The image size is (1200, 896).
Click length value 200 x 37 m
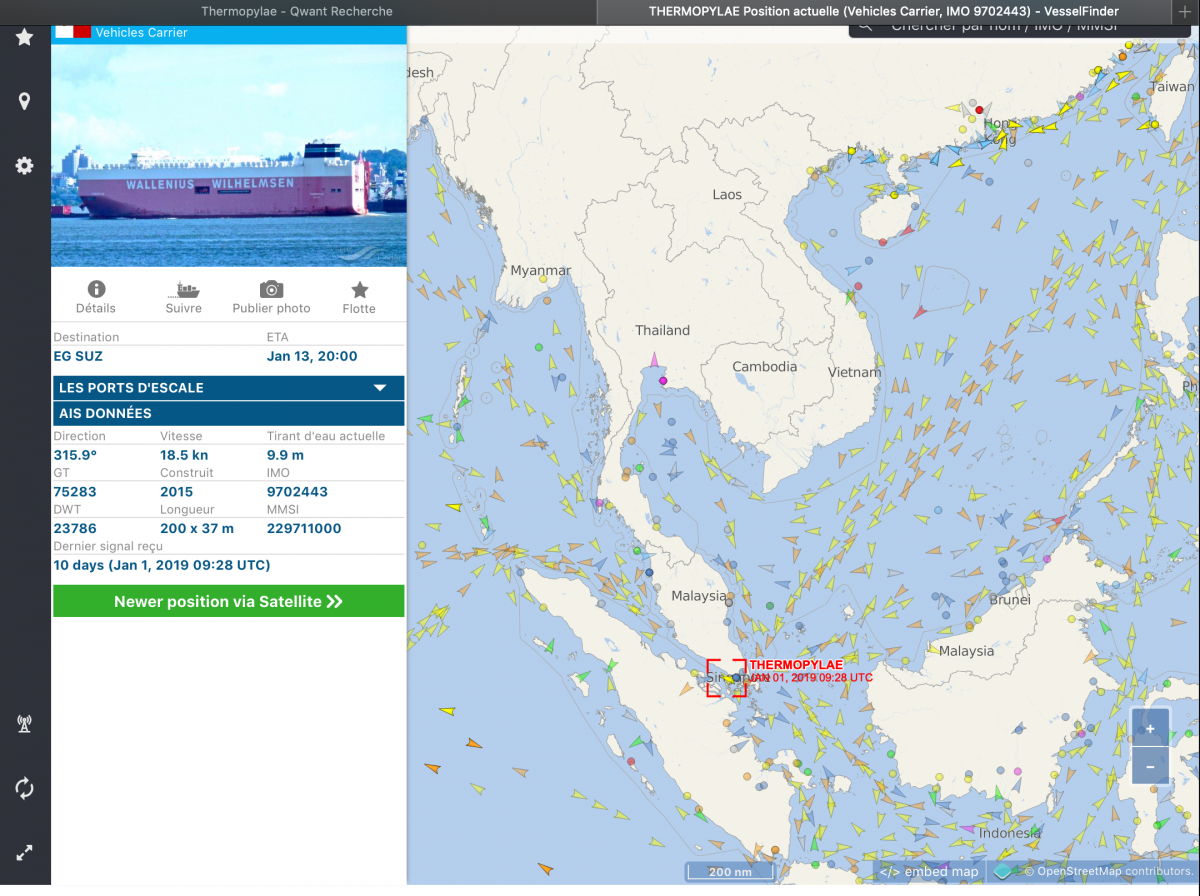pyautogui.click(x=197, y=528)
